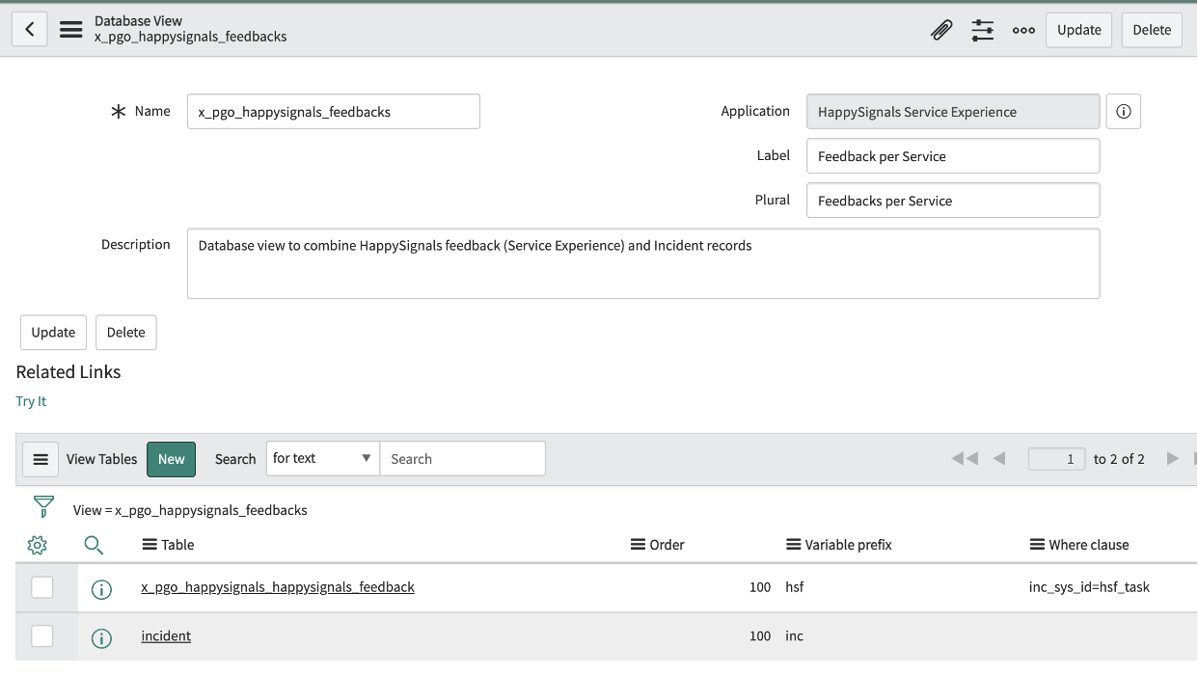Tick the checkbox for the incident row

pyautogui.click(x=42, y=636)
